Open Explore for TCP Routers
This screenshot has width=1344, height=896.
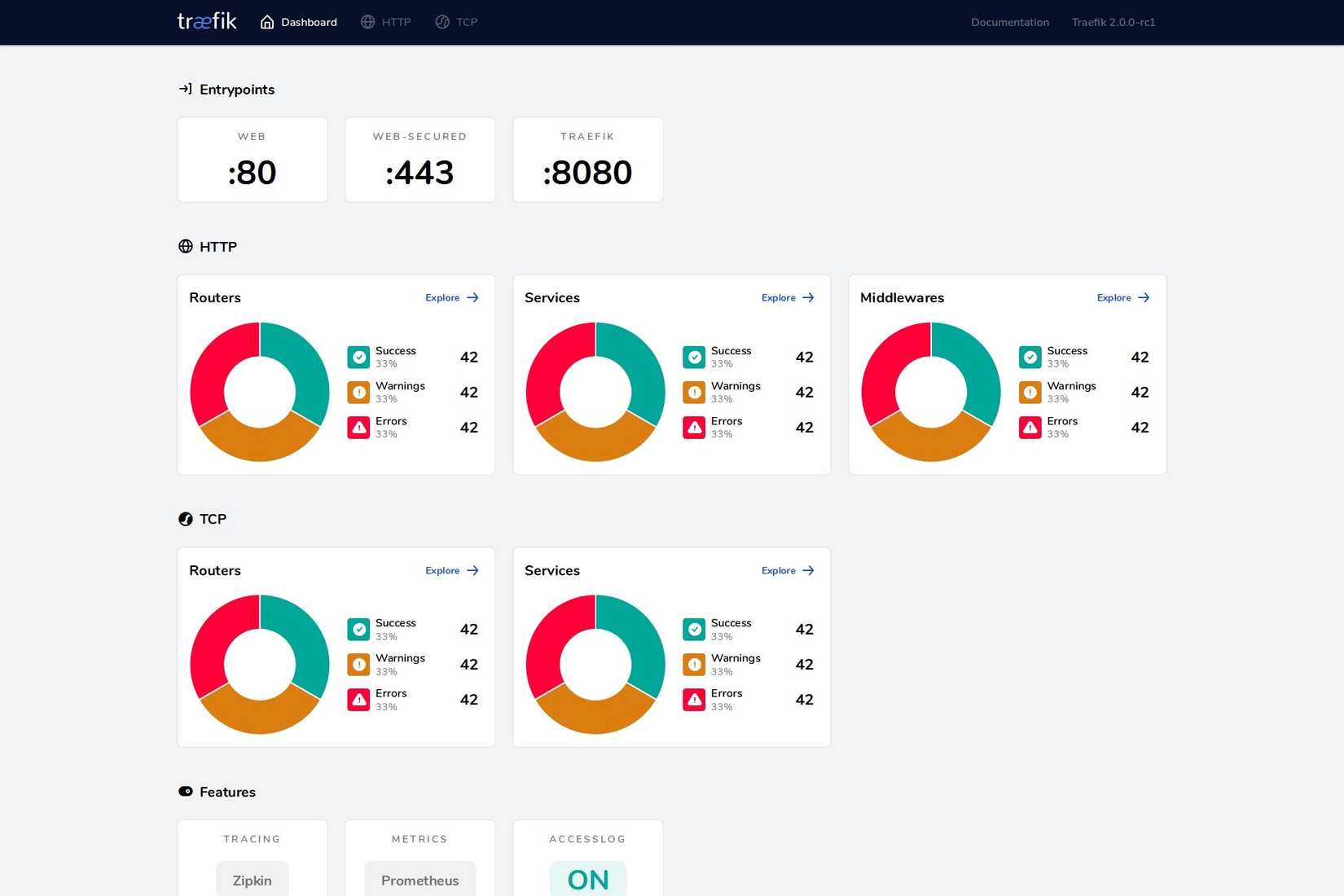point(451,570)
